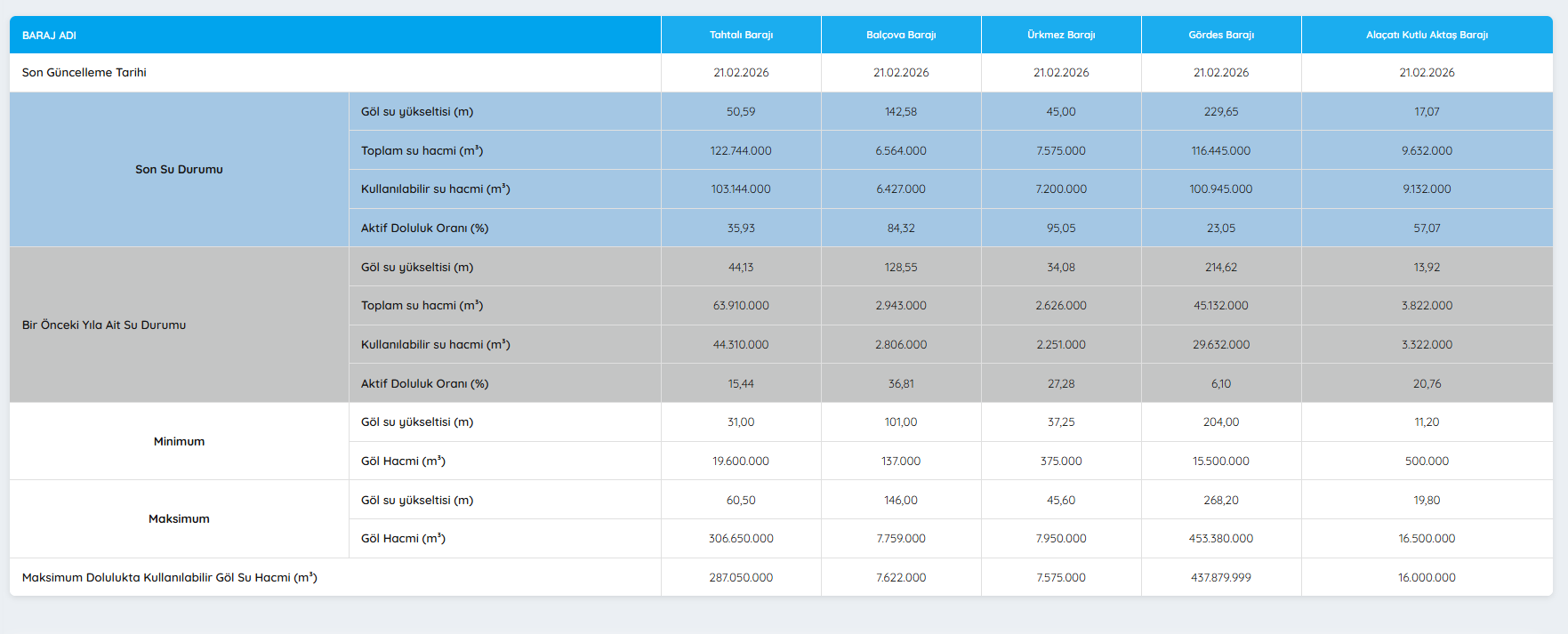Click the Gördes Barajı column header
This screenshot has height=634, width=1568.
coord(1221,36)
